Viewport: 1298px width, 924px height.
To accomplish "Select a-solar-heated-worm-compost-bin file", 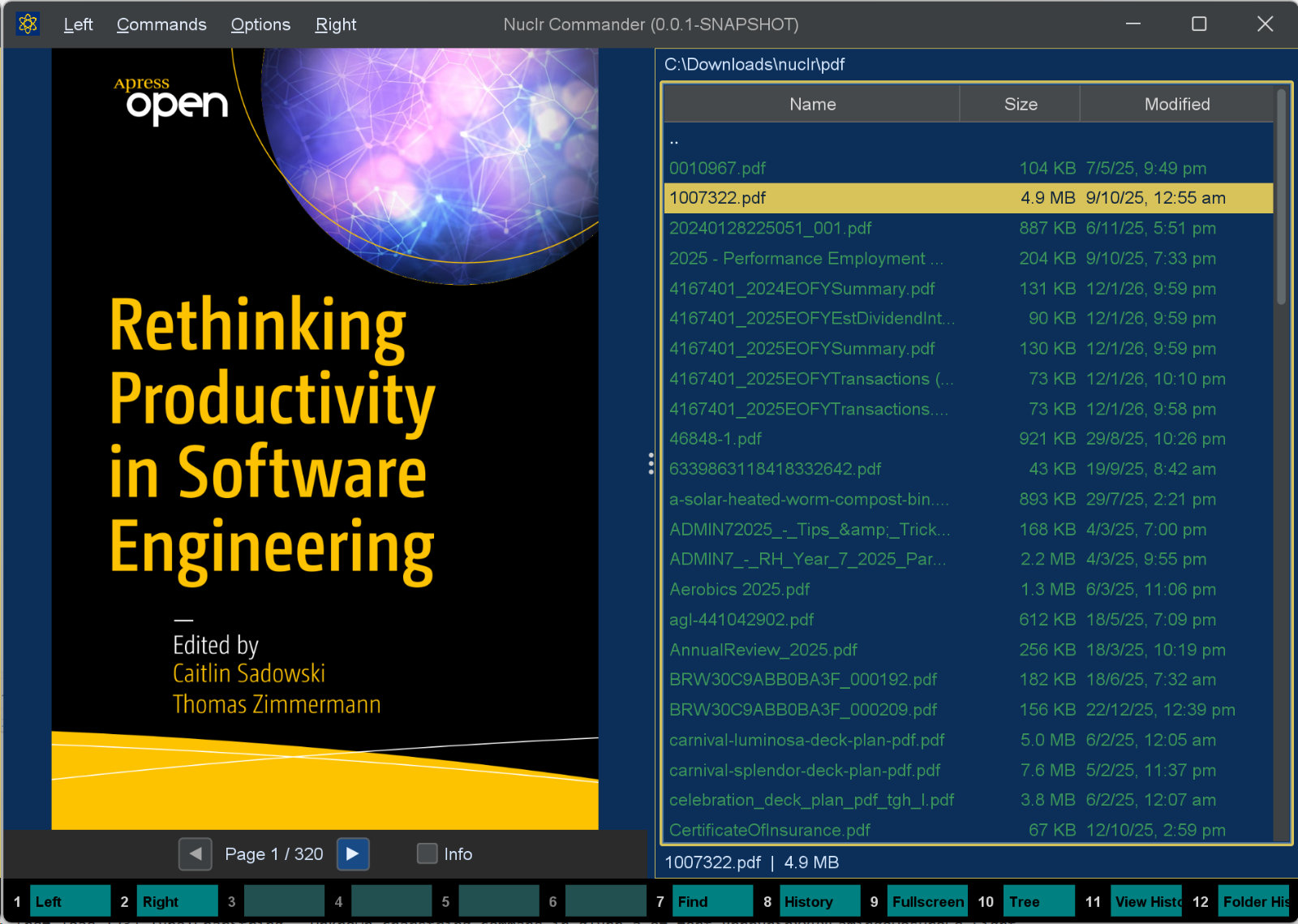I will pos(969,499).
